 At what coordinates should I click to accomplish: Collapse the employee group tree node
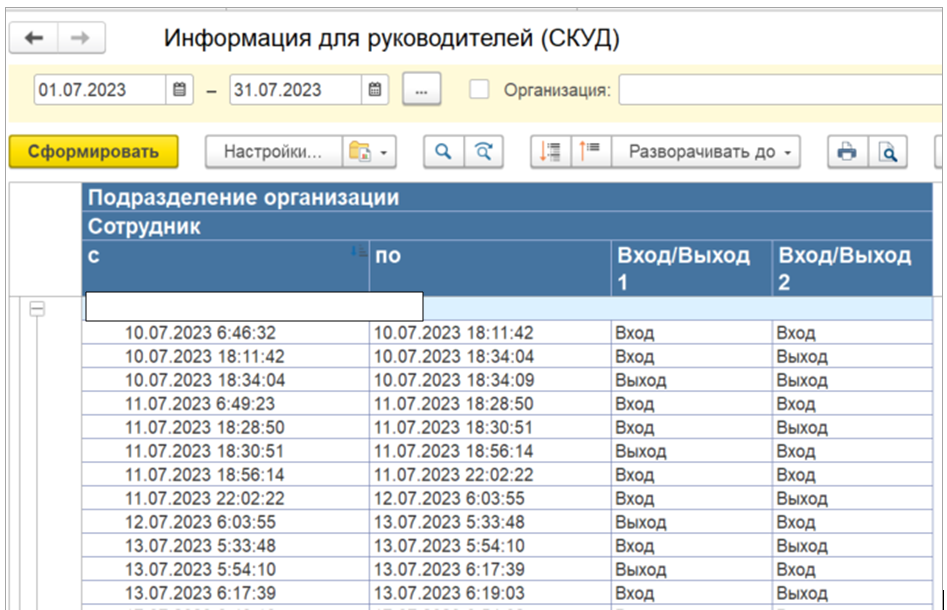tap(38, 310)
